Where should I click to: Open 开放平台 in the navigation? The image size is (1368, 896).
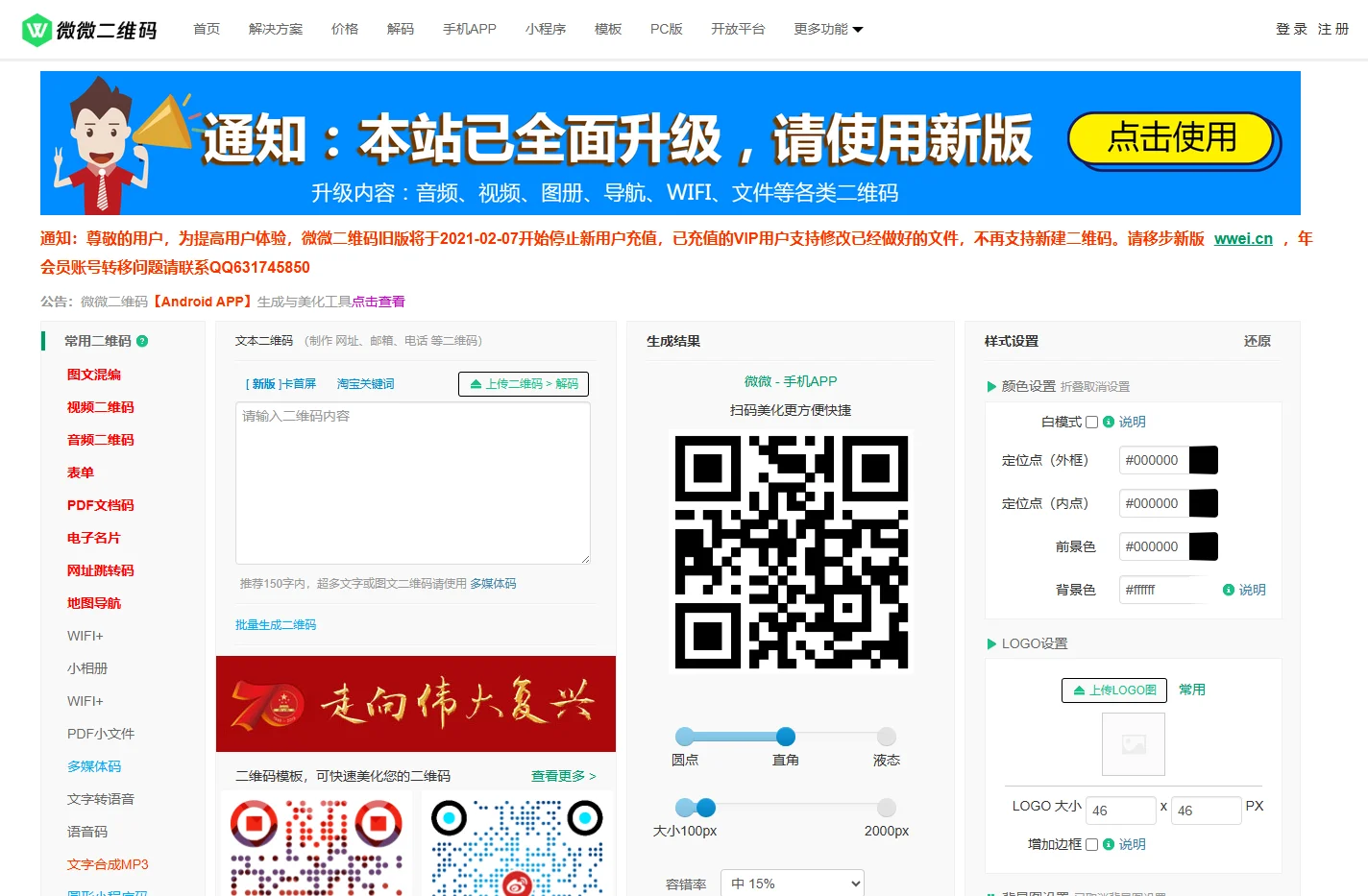(x=738, y=29)
